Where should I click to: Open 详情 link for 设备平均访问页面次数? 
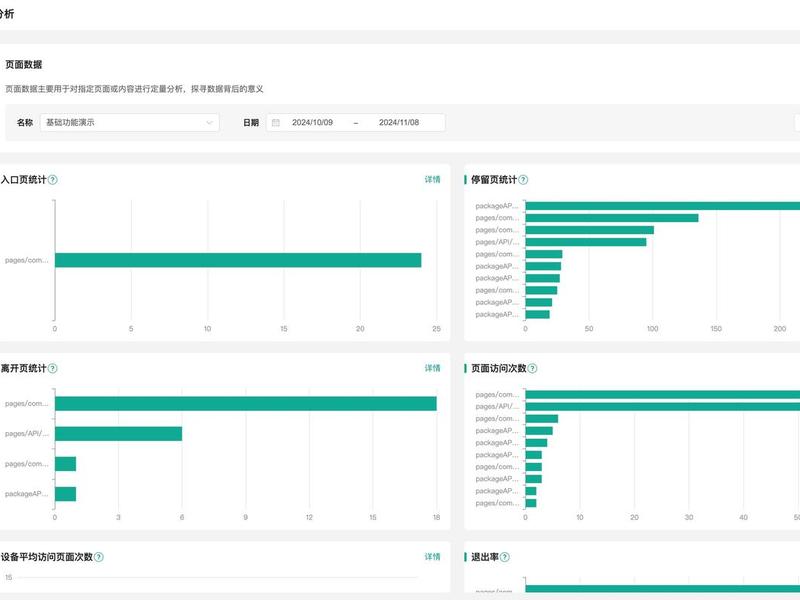(x=432, y=557)
